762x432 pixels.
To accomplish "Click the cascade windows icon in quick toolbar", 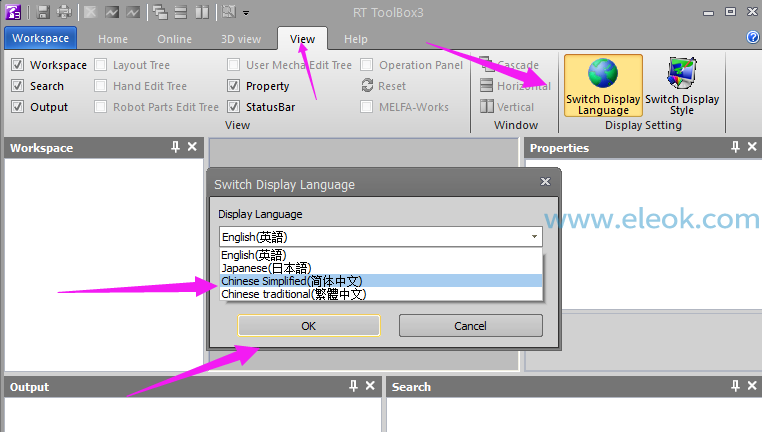I will 160,12.
